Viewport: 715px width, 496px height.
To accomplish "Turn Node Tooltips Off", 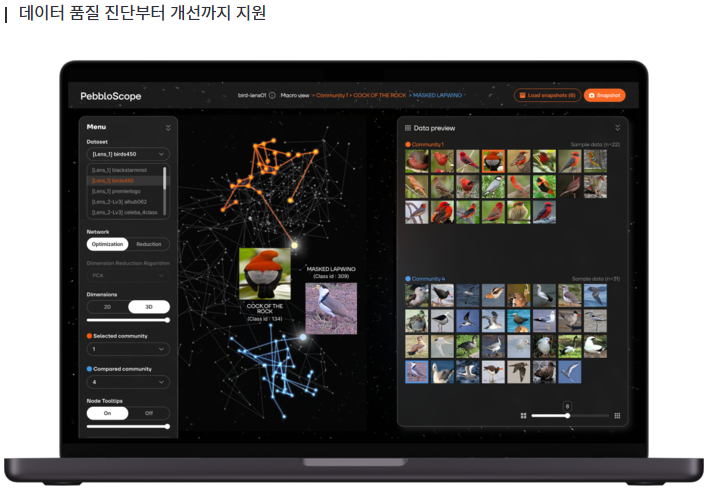I will tap(149, 412).
